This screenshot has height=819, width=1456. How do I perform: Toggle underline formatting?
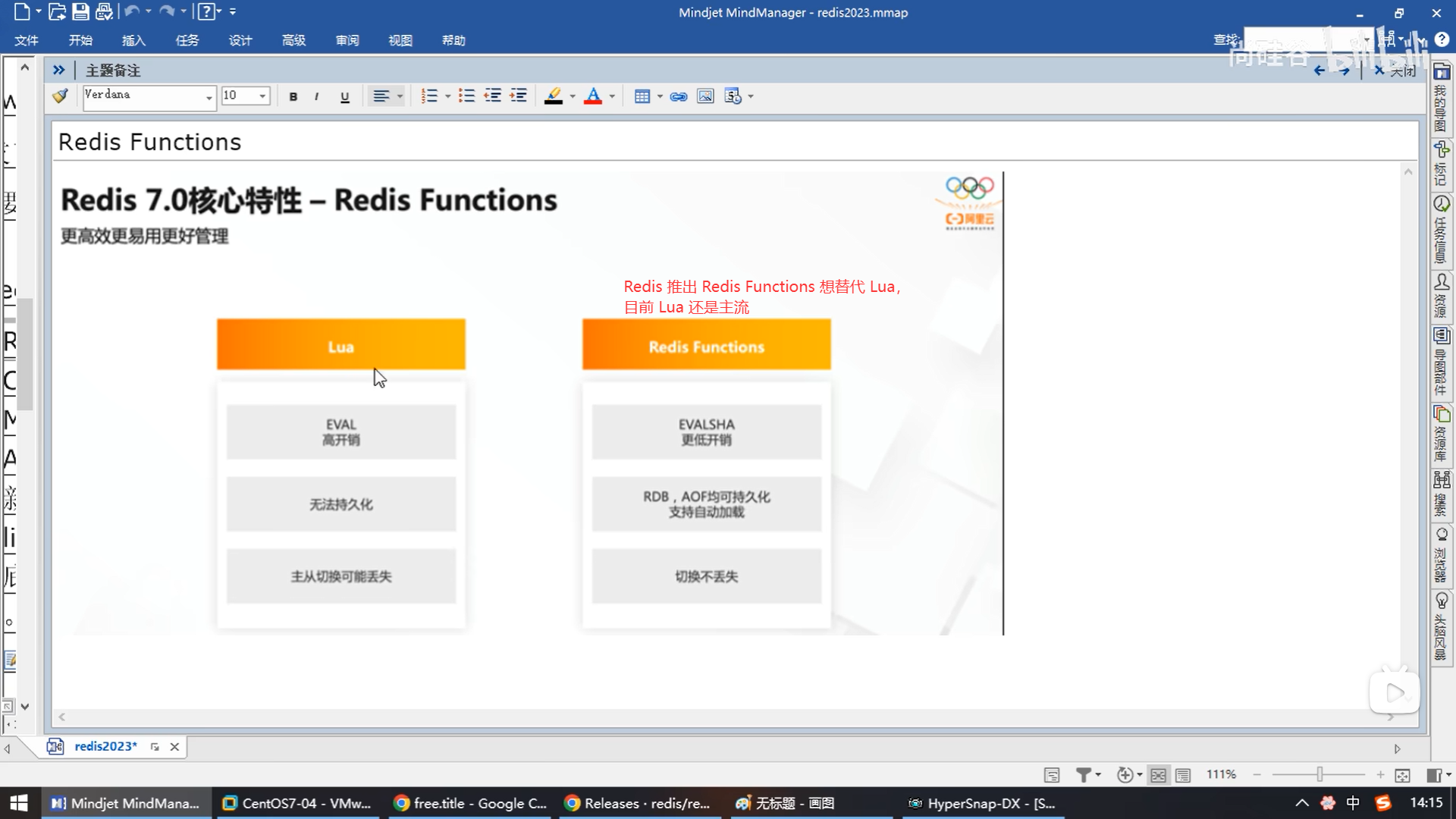345,96
